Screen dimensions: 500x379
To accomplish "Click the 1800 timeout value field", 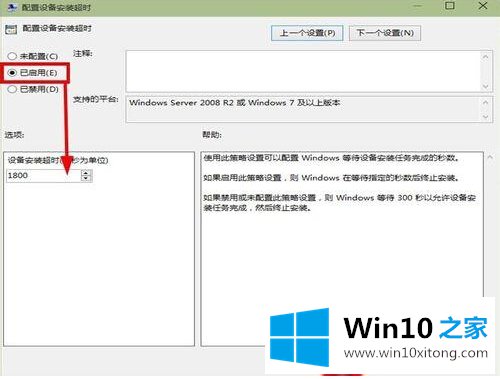I will [x=44, y=175].
